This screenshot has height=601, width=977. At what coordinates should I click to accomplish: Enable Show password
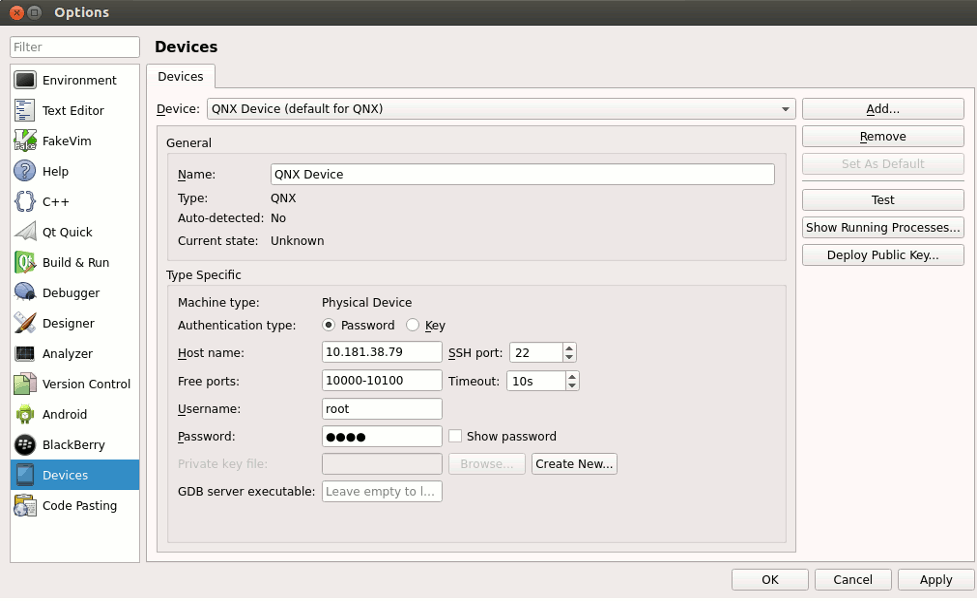click(x=455, y=435)
